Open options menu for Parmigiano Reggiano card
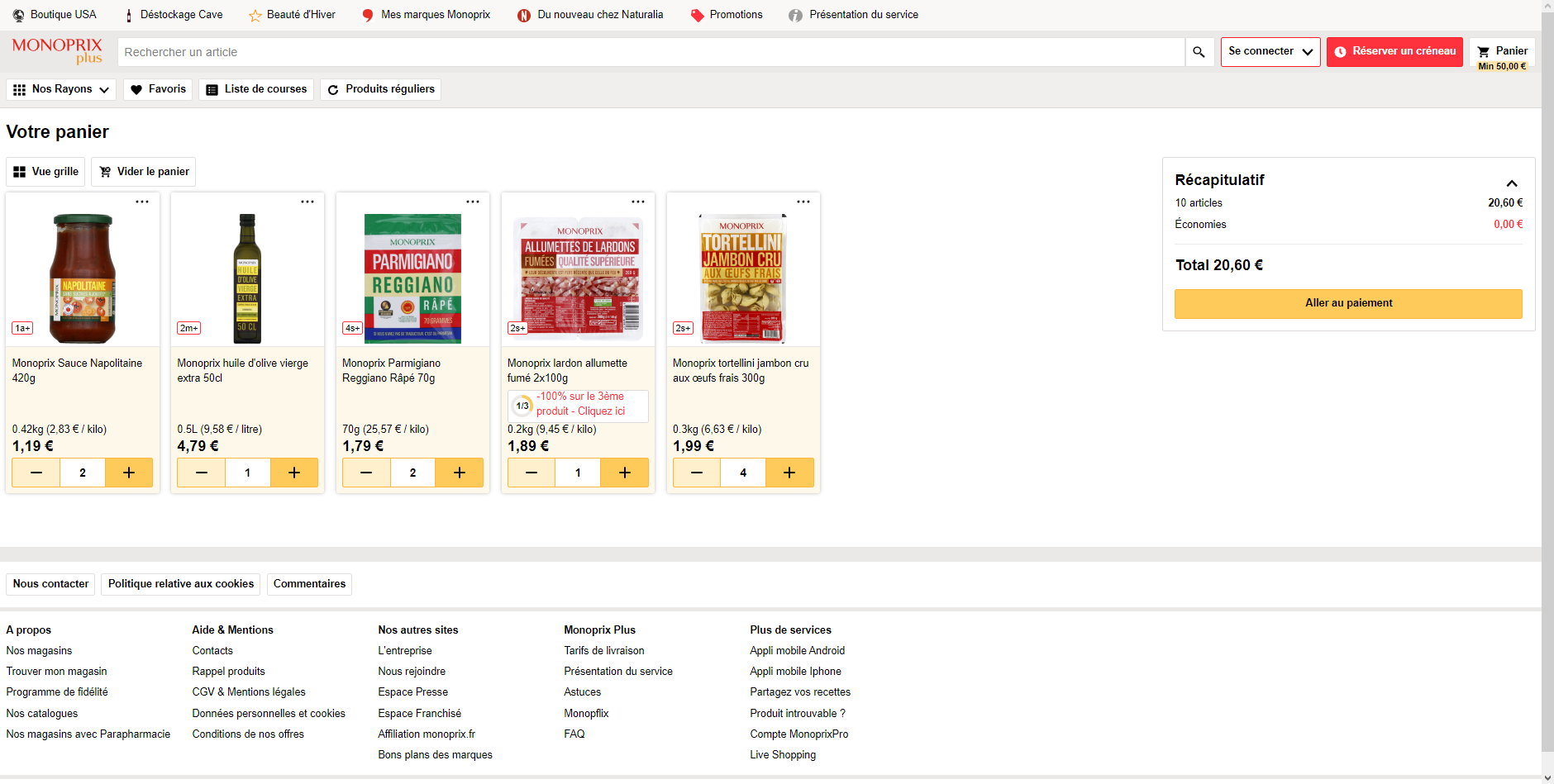Image resolution: width=1554 pixels, height=784 pixels. click(473, 202)
